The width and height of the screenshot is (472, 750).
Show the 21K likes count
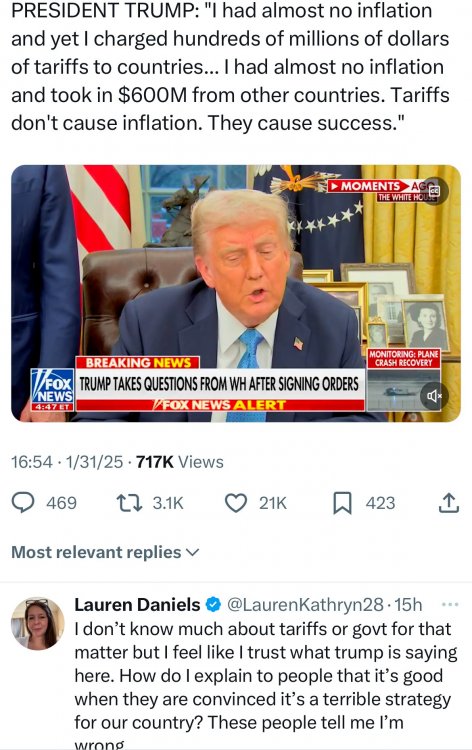273,503
